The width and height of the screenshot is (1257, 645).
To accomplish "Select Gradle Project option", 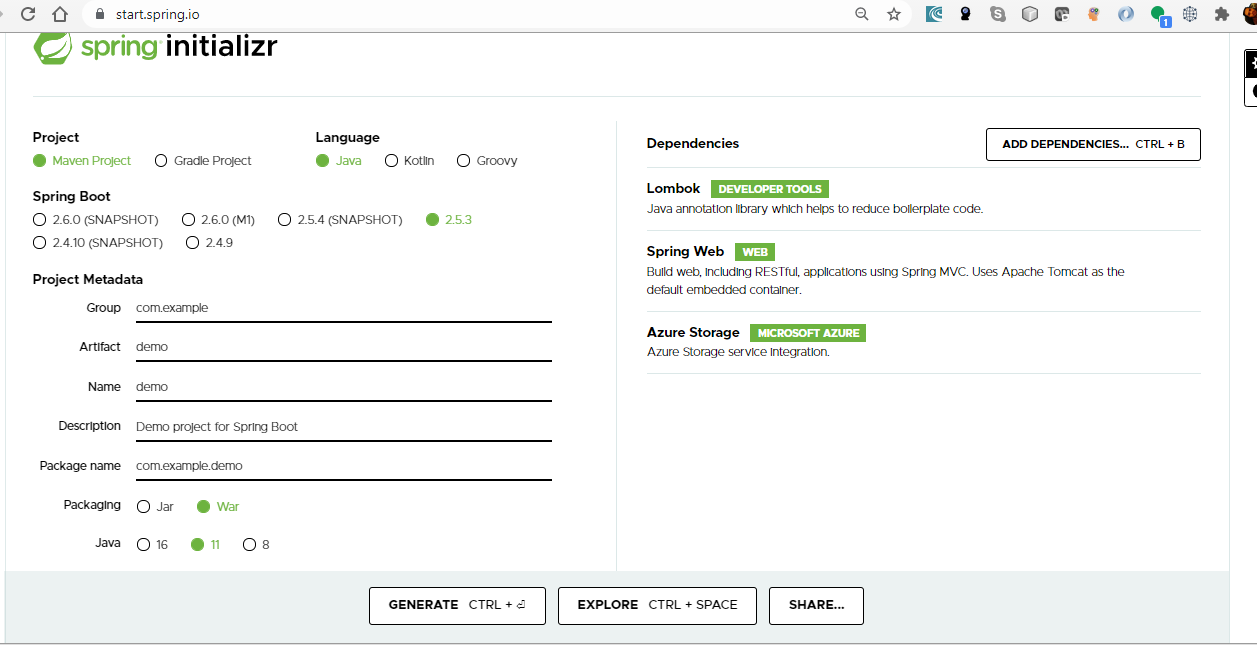I will [203, 160].
